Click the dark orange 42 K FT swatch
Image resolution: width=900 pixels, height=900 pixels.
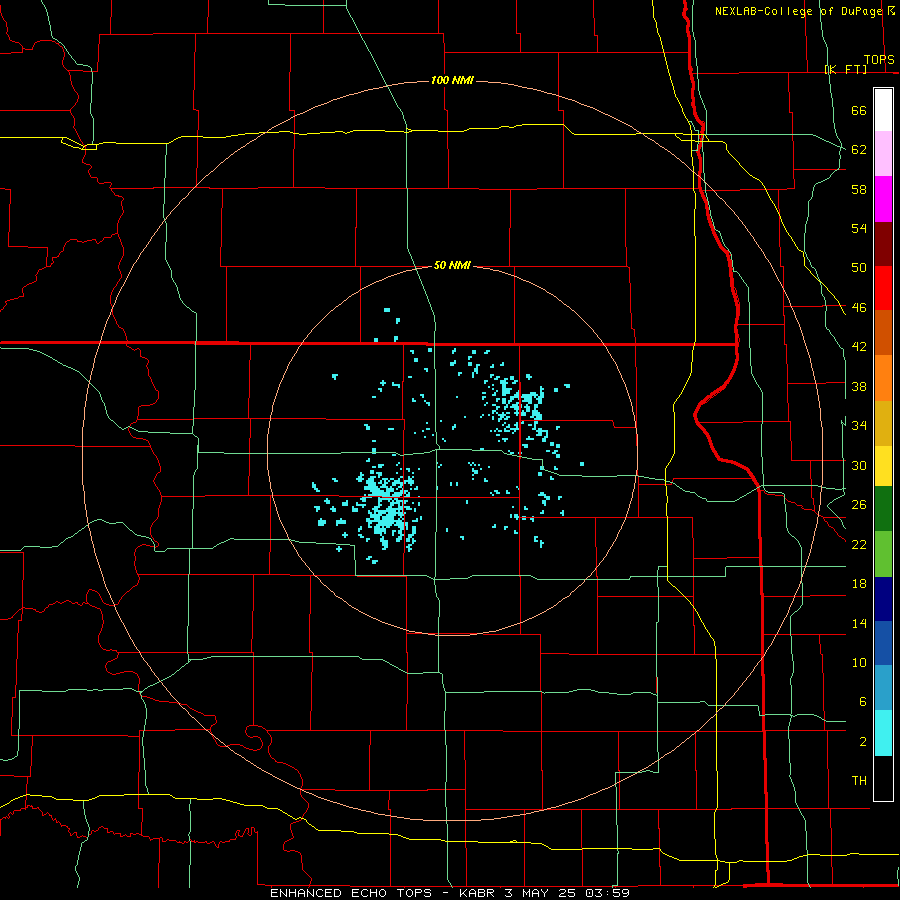click(x=883, y=332)
